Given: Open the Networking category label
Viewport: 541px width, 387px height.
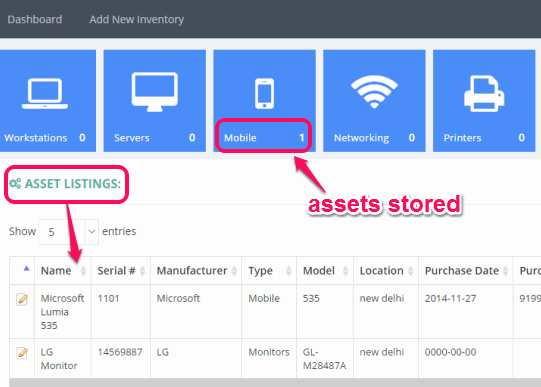Looking at the screenshot, I should coord(361,138).
